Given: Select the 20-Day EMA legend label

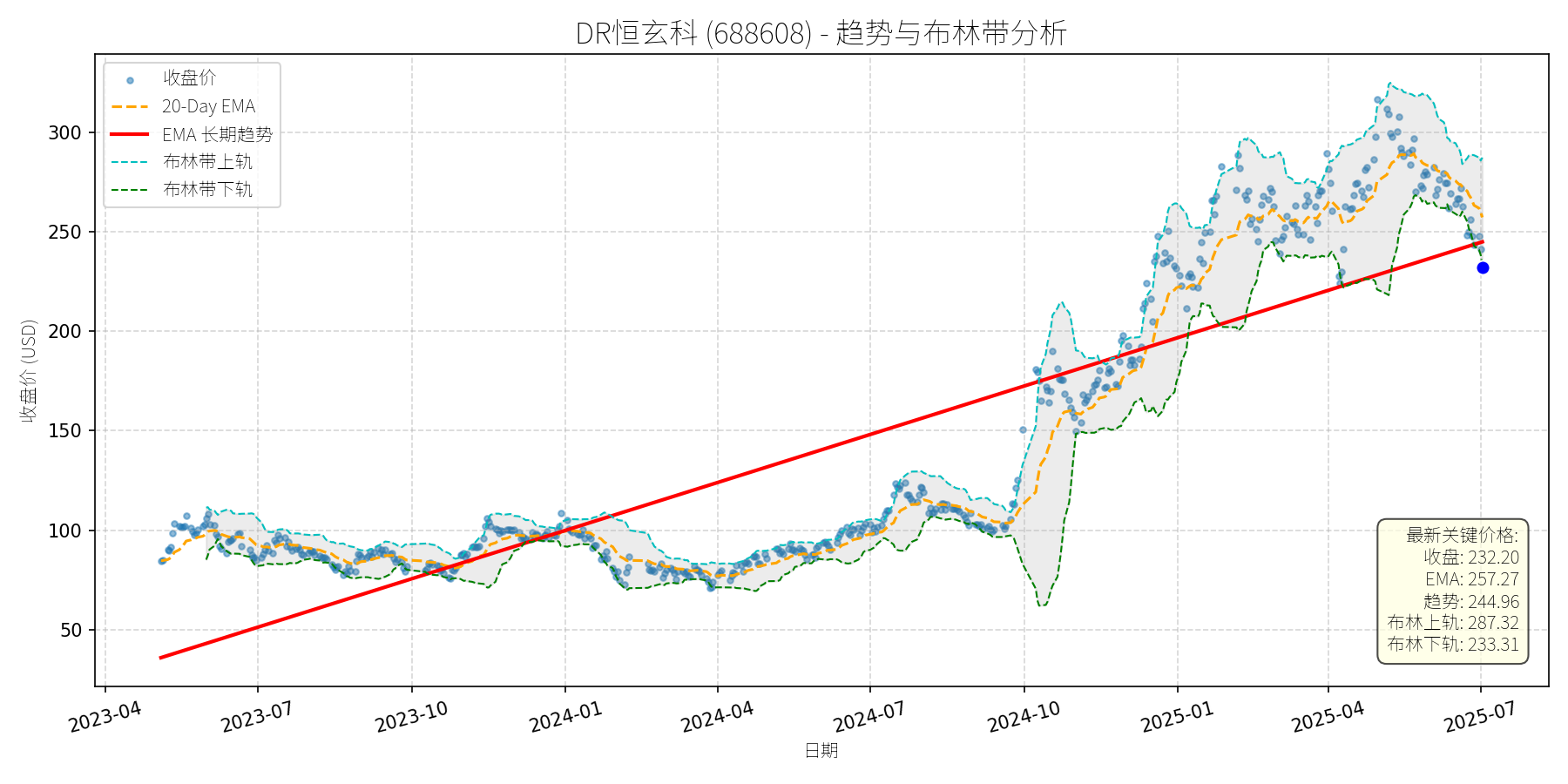Looking at the screenshot, I should point(208,107).
